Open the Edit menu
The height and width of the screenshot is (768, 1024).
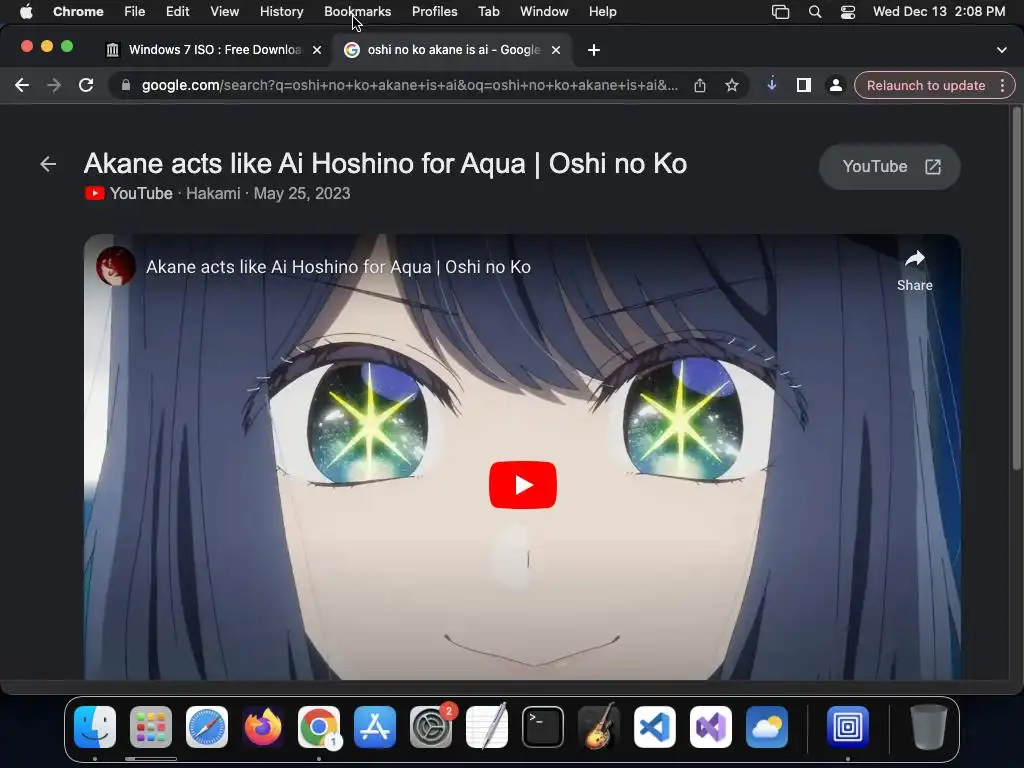click(177, 12)
